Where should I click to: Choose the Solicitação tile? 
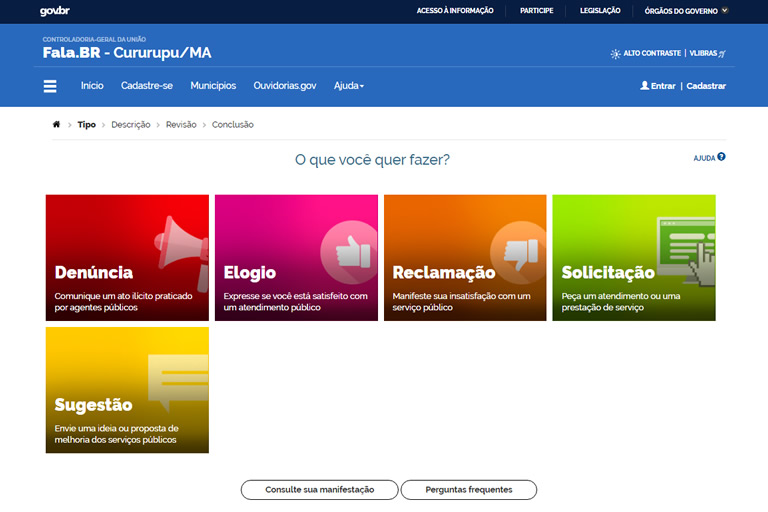tap(634, 258)
